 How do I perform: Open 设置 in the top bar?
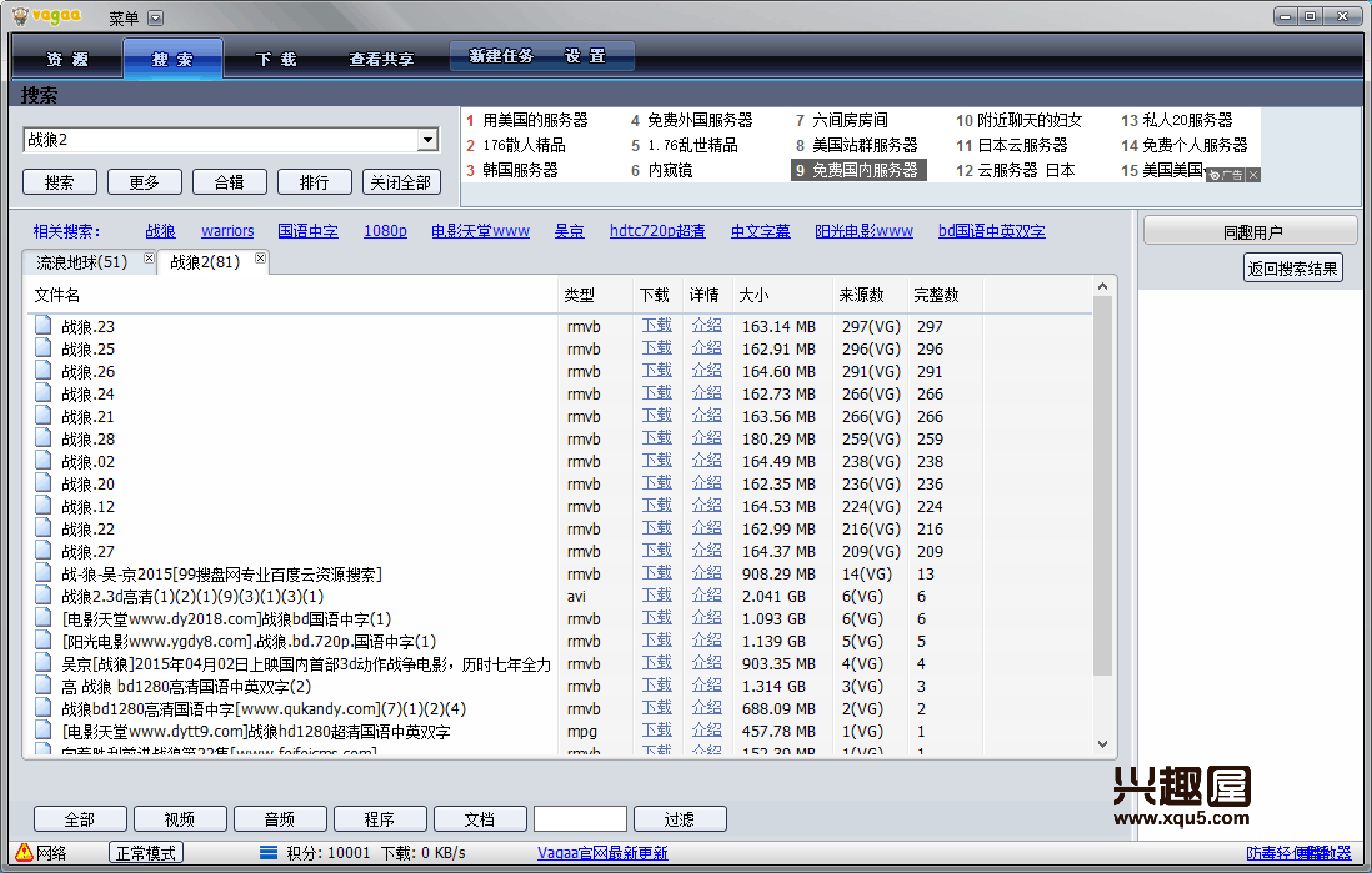[x=585, y=56]
